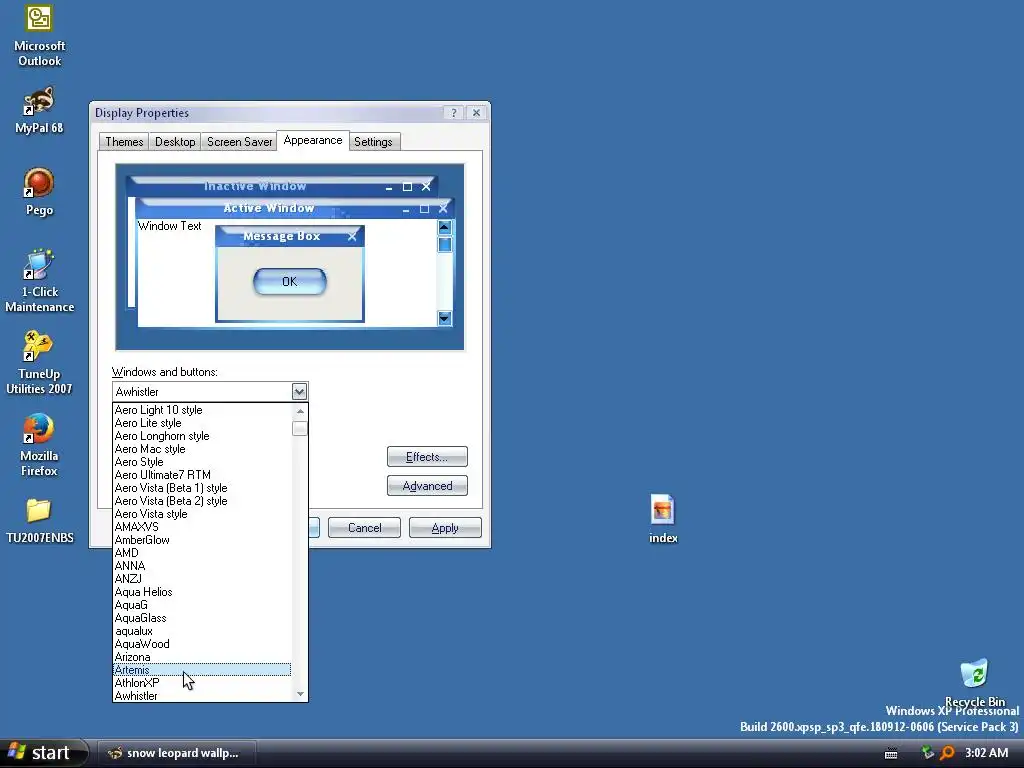Click the Inactive Window preview title bar
Viewport: 1024px width, 768px height.
(281, 186)
